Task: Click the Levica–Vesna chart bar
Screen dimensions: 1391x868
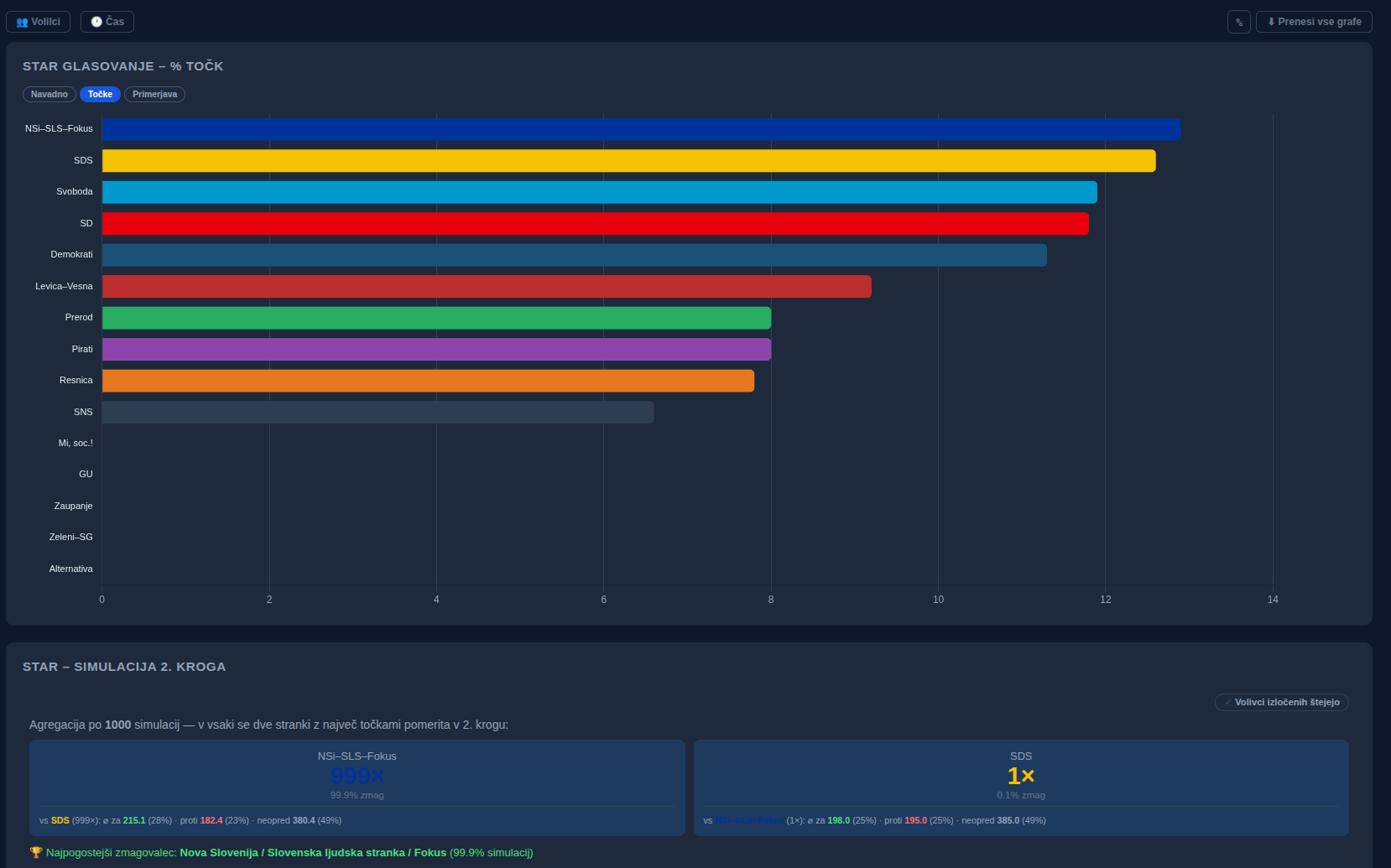Action: point(487,287)
